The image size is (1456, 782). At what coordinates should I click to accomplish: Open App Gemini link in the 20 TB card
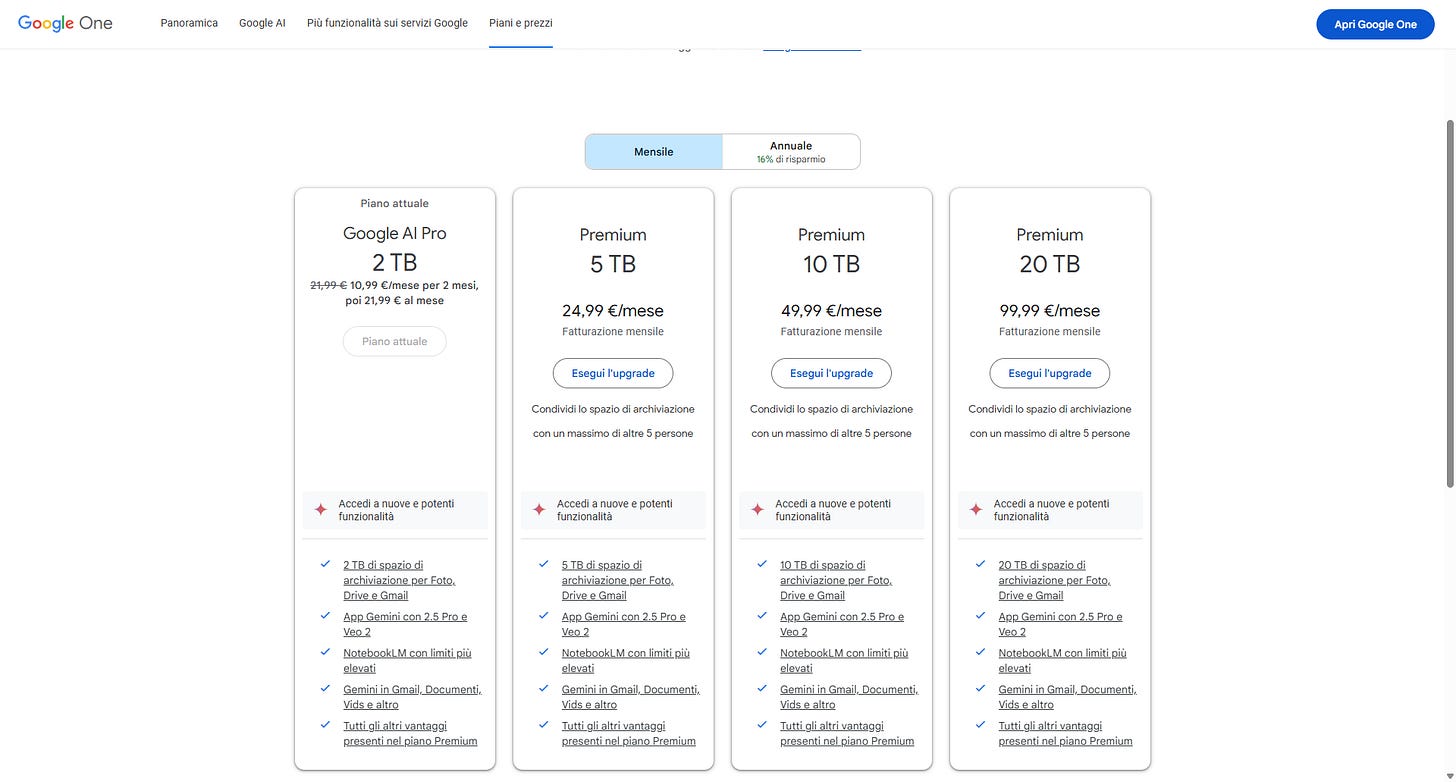pos(1060,624)
